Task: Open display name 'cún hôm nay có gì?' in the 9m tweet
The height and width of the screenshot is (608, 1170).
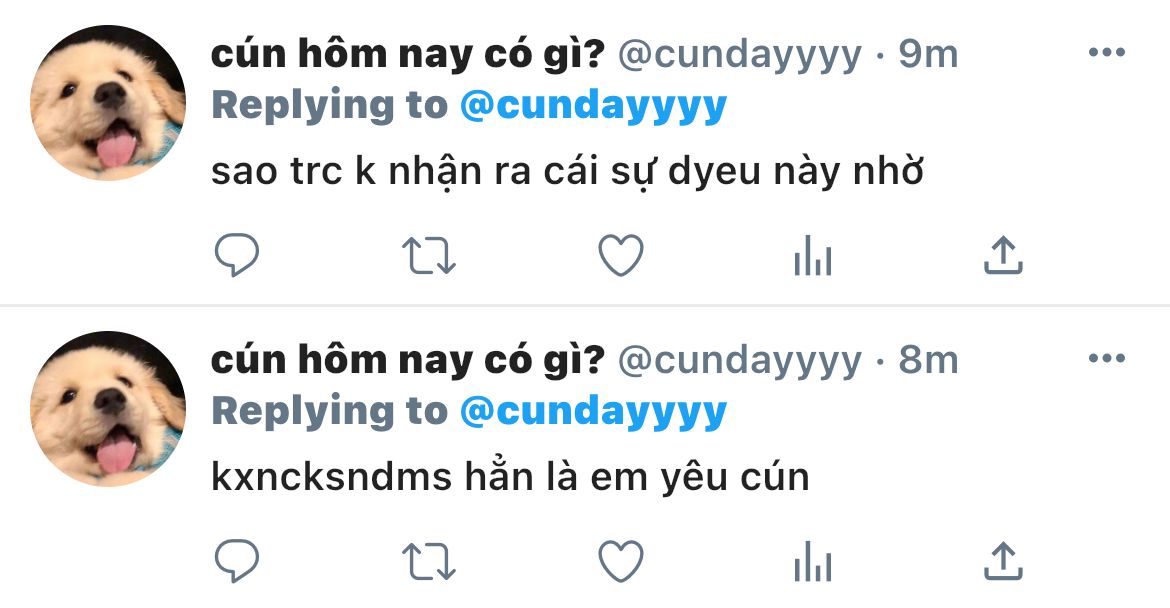Action: pyautogui.click(x=407, y=54)
